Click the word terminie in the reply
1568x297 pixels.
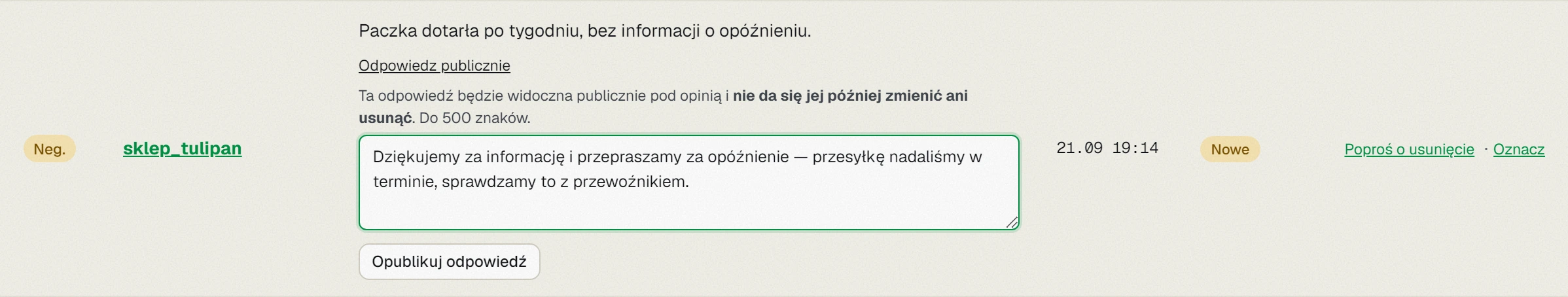(x=405, y=182)
